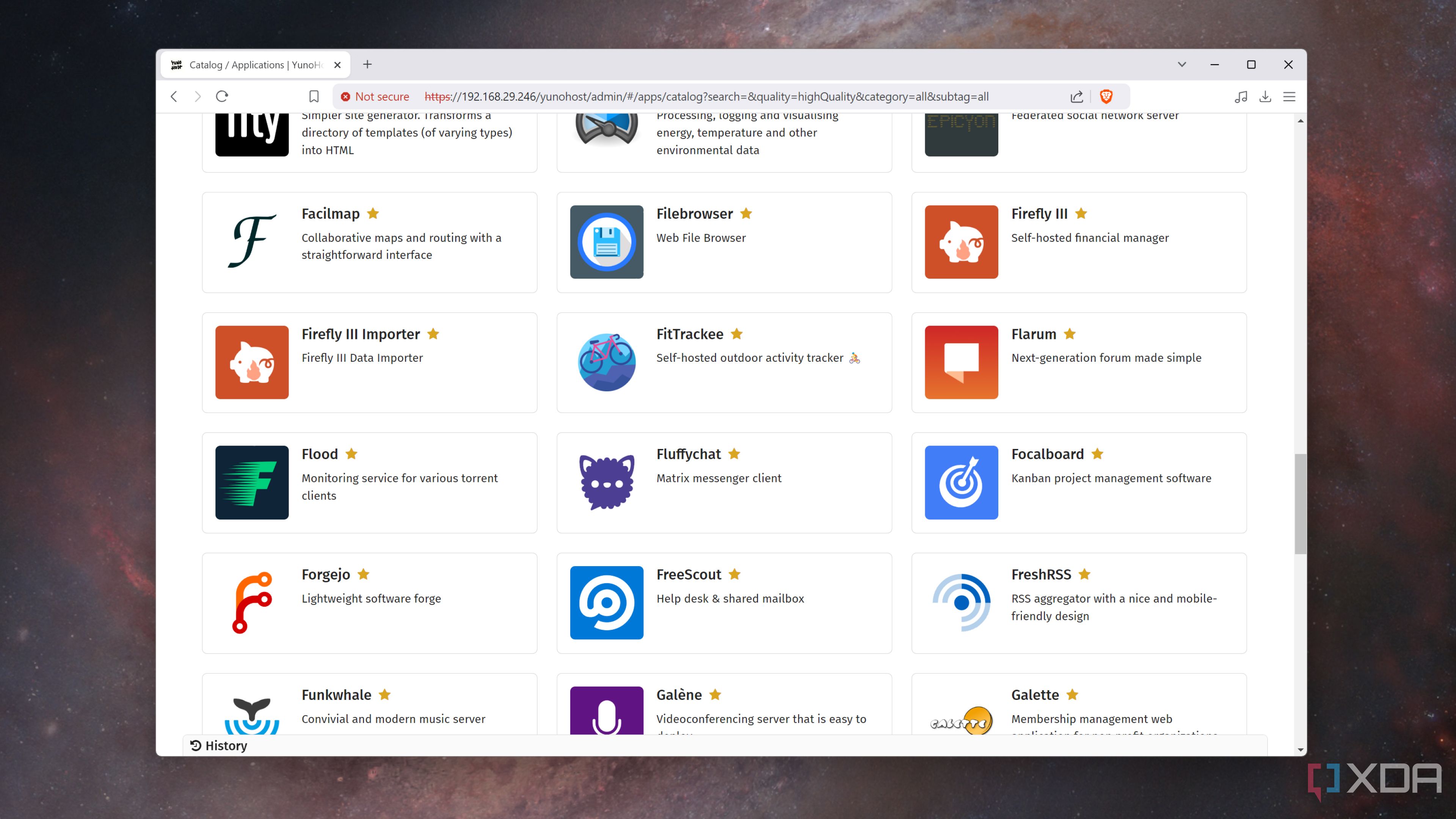Open the FreshRSS app icon

click(961, 602)
